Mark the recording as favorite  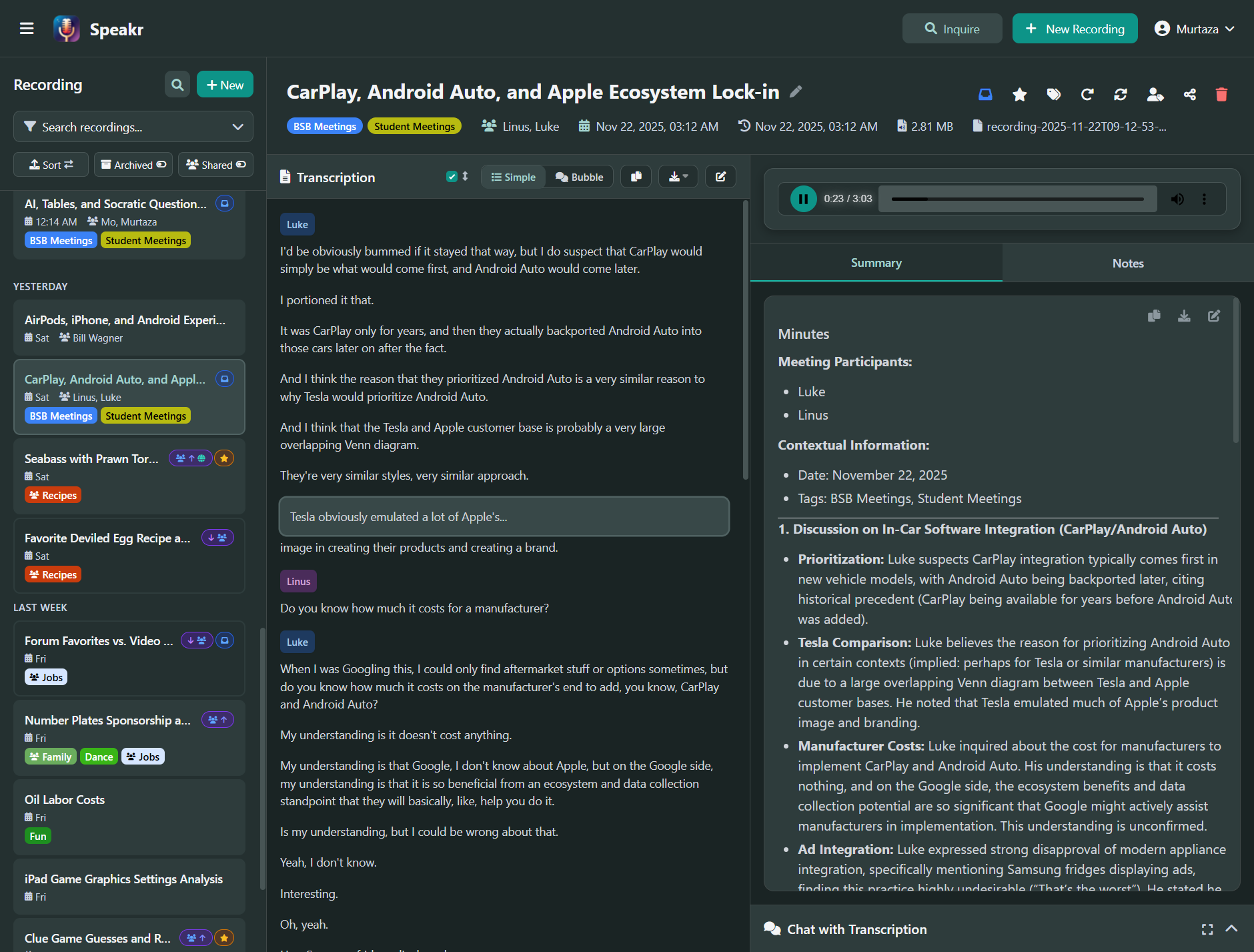tap(1019, 94)
